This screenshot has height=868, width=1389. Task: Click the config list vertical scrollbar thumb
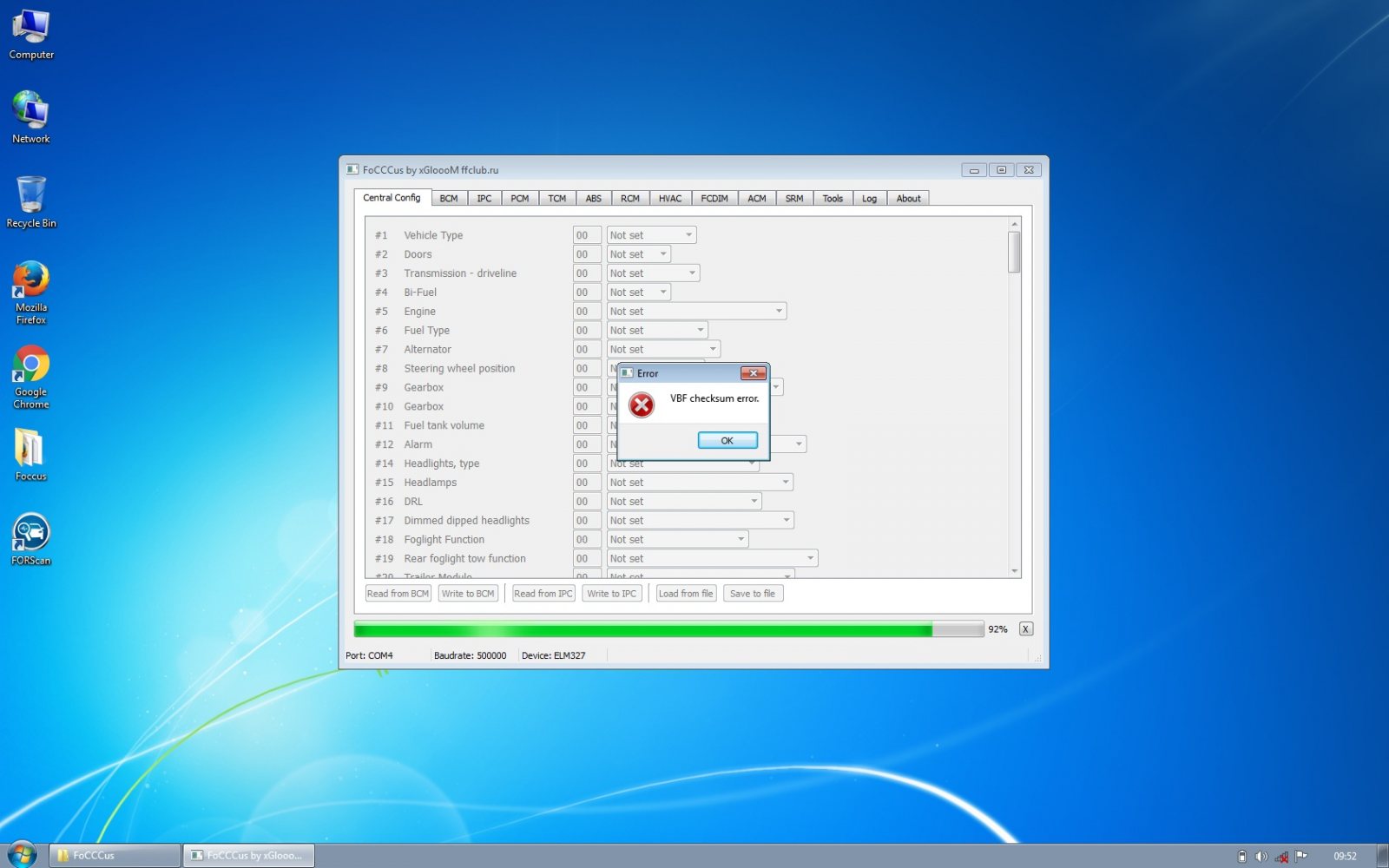coord(1014,253)
